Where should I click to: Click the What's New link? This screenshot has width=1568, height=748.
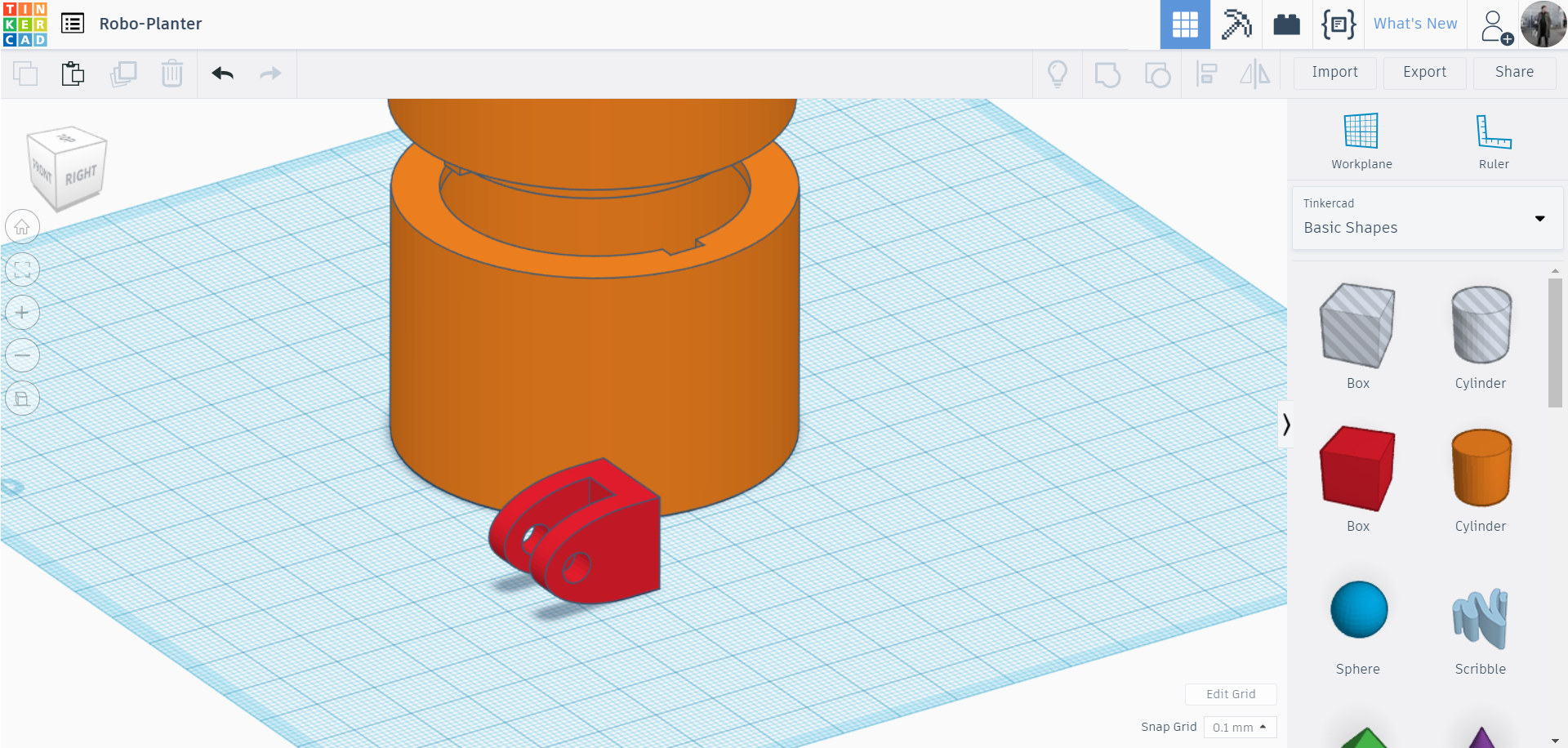coord(1415,24)
